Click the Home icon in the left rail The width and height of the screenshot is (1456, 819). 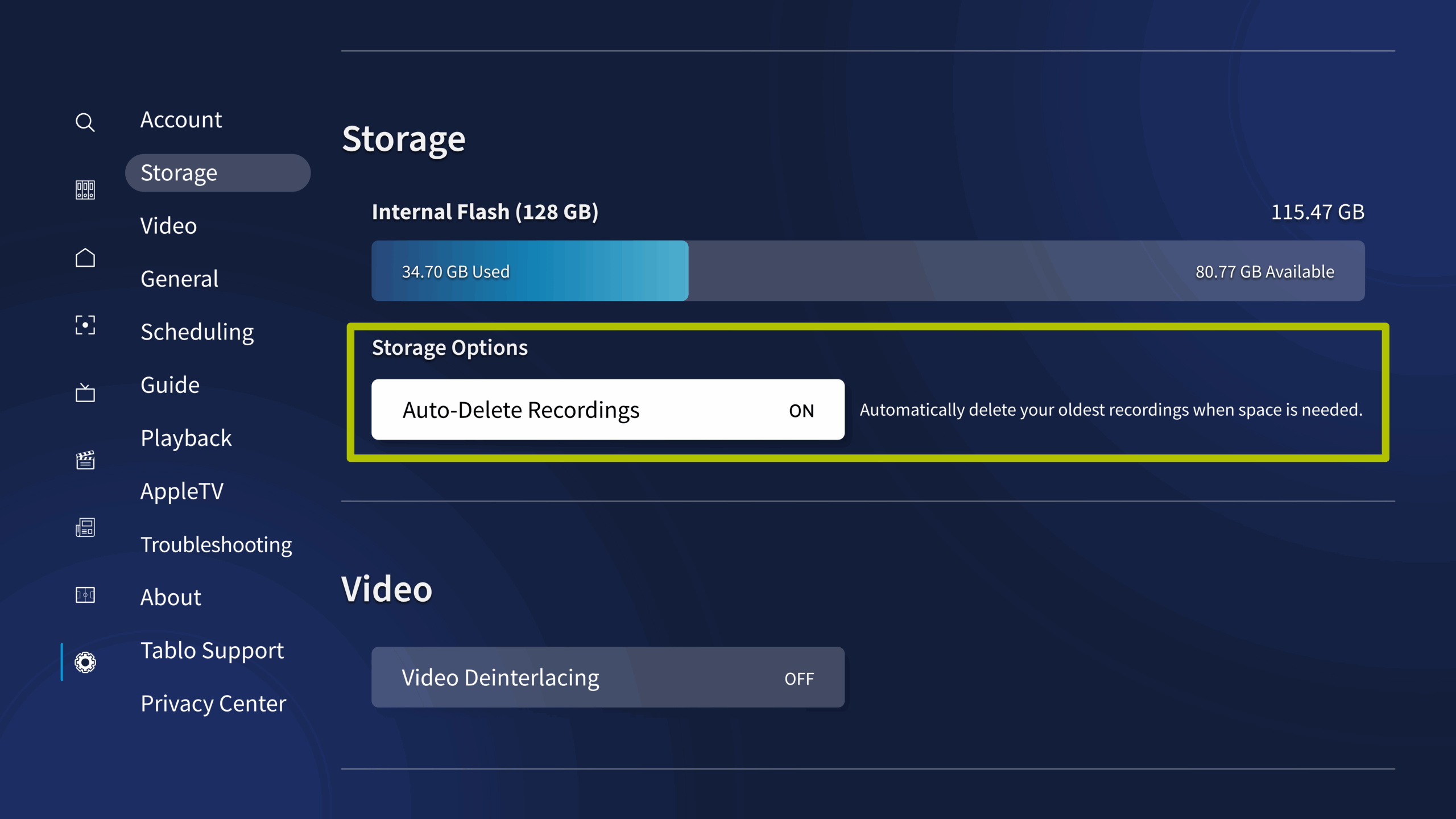pos(85,257)
